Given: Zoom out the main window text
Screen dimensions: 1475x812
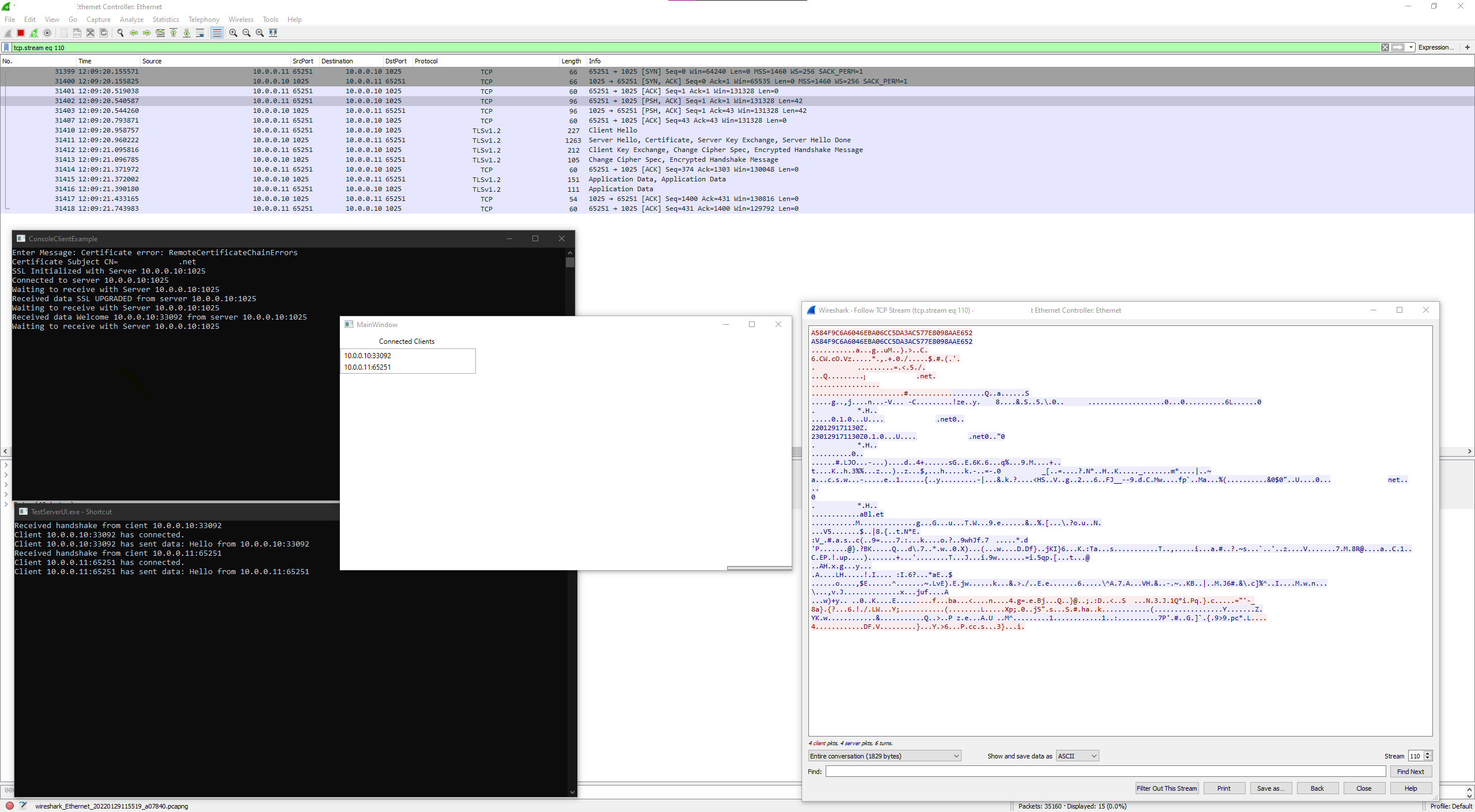Looking at the screenshot, I should coord(247,33).
